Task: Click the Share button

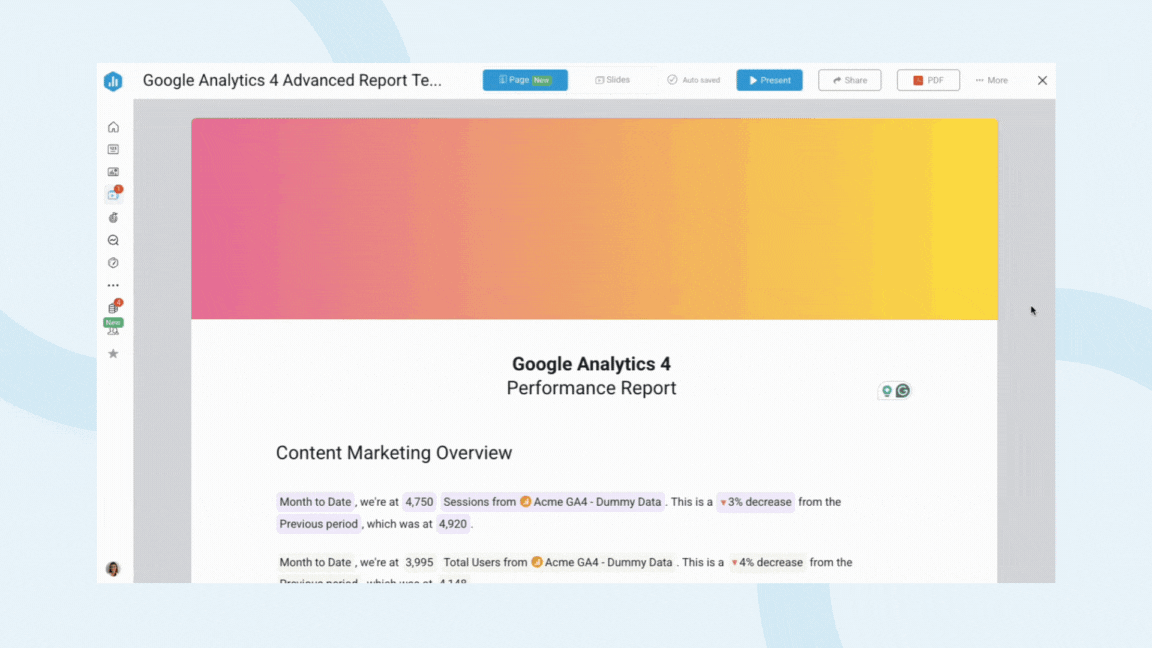Action: point(849,80)
